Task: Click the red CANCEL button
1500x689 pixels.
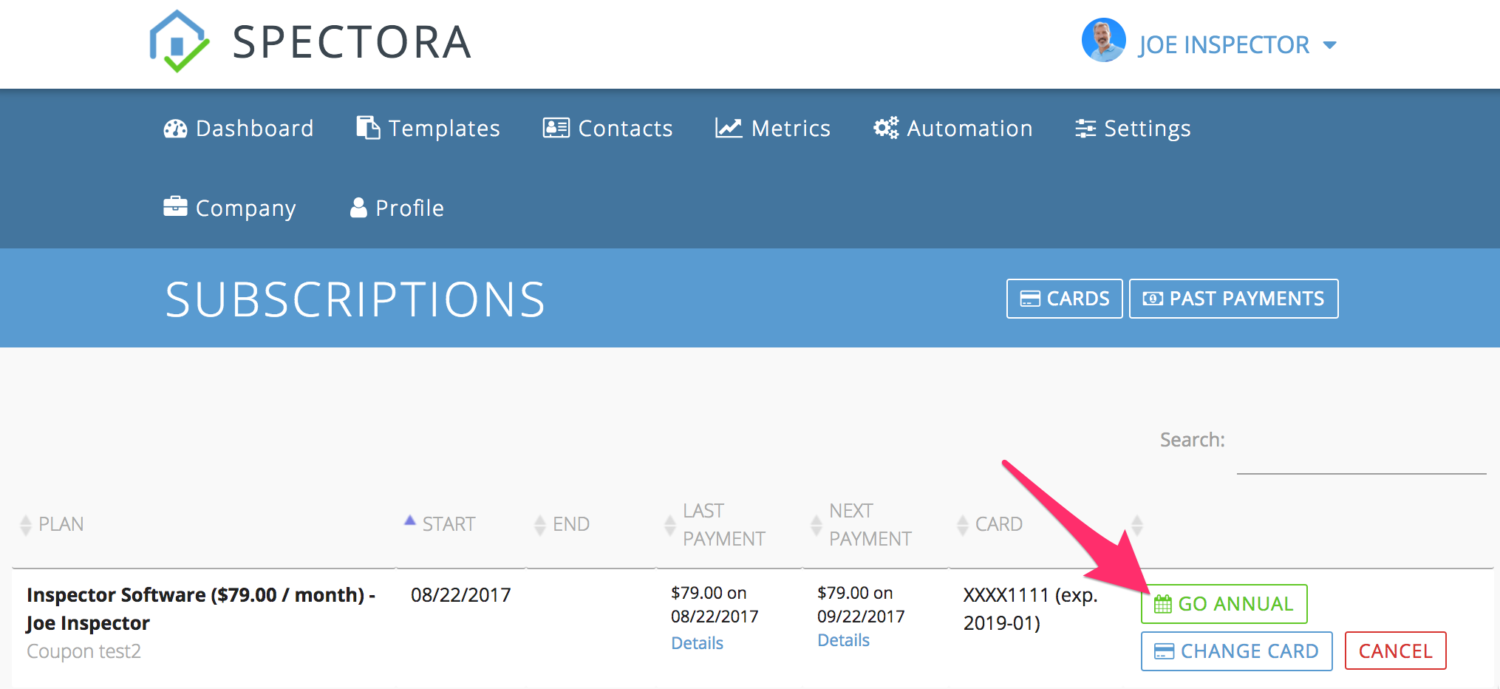Action: (1396, 651)
